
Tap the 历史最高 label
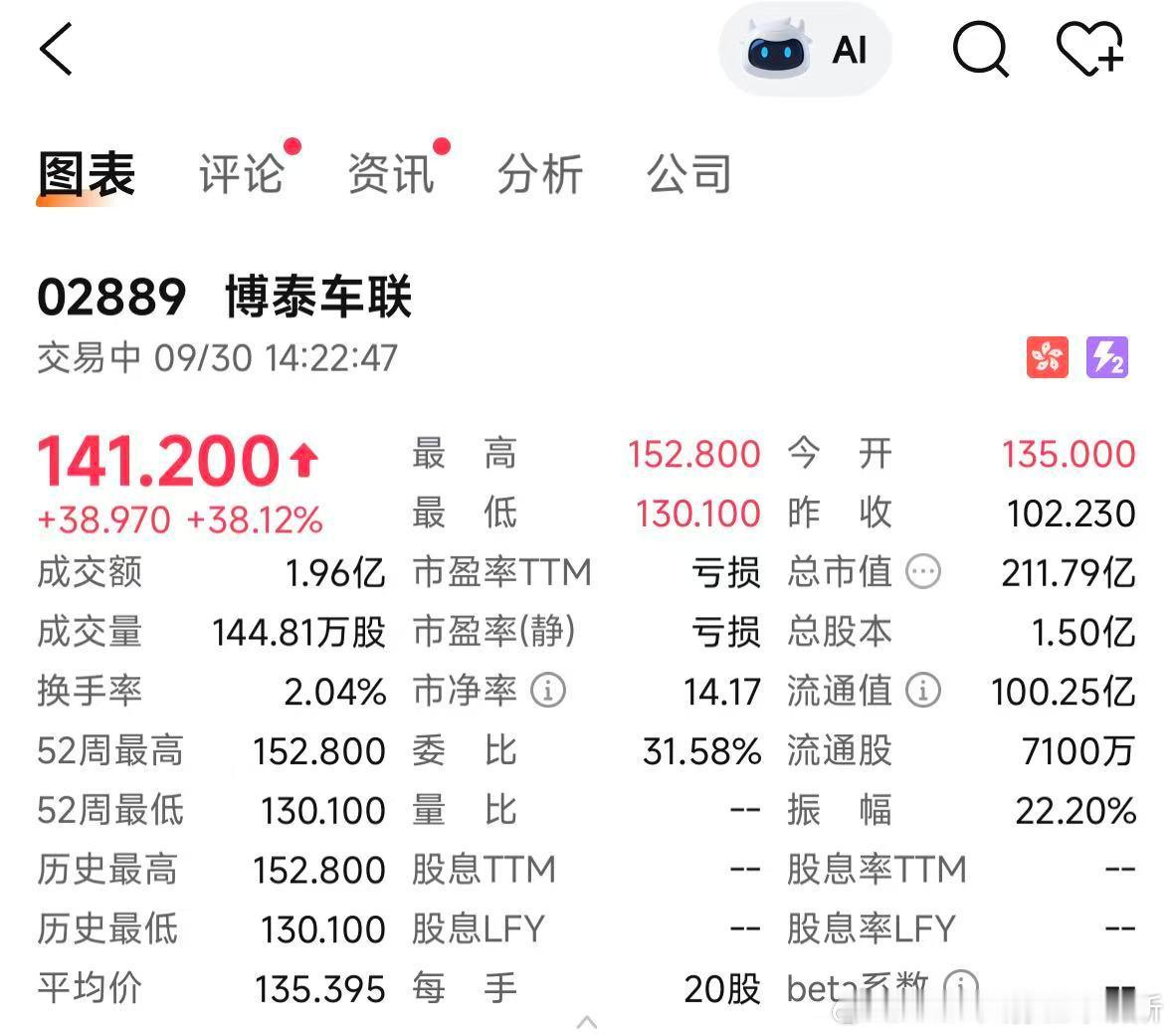coord(107,869)
